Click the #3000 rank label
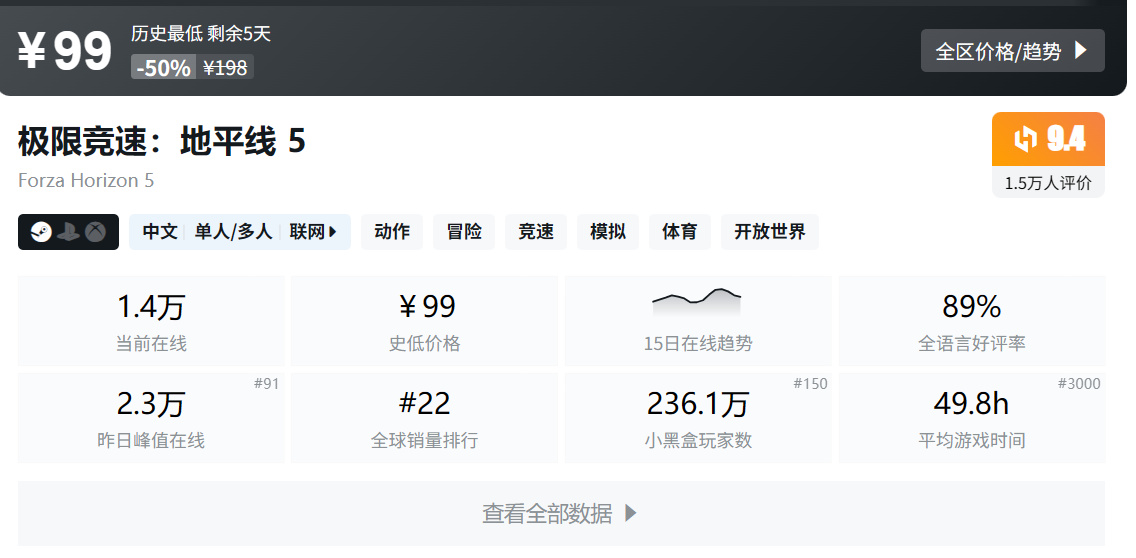Screen dimensions: 1136x558 click(x=1079, y=384)
